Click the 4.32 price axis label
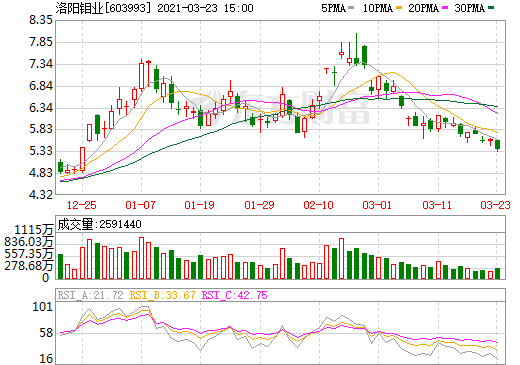This screenshot has height=365, width=520. tap(41, 195)
